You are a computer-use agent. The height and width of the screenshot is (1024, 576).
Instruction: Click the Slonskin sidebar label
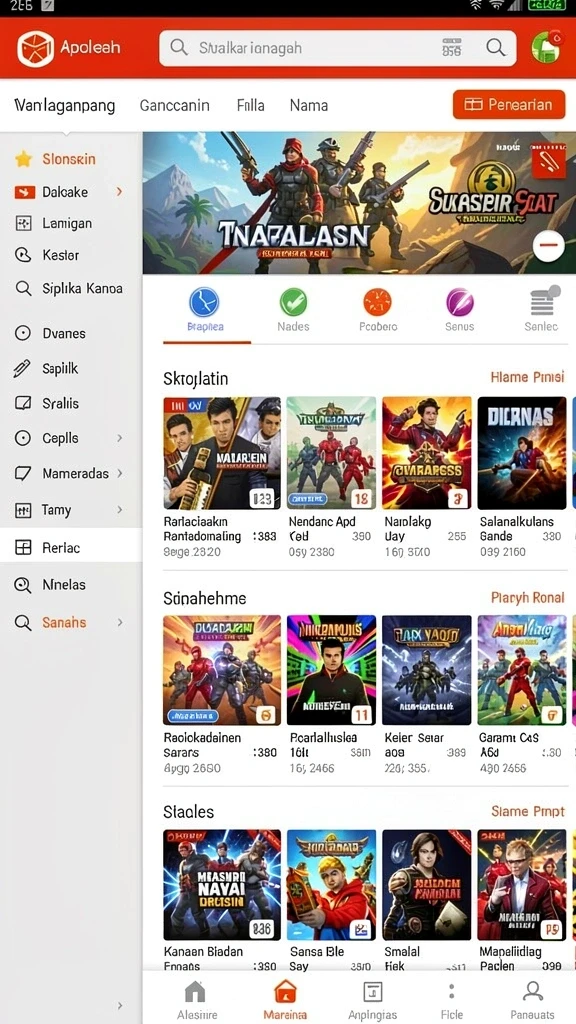point(69,159)
